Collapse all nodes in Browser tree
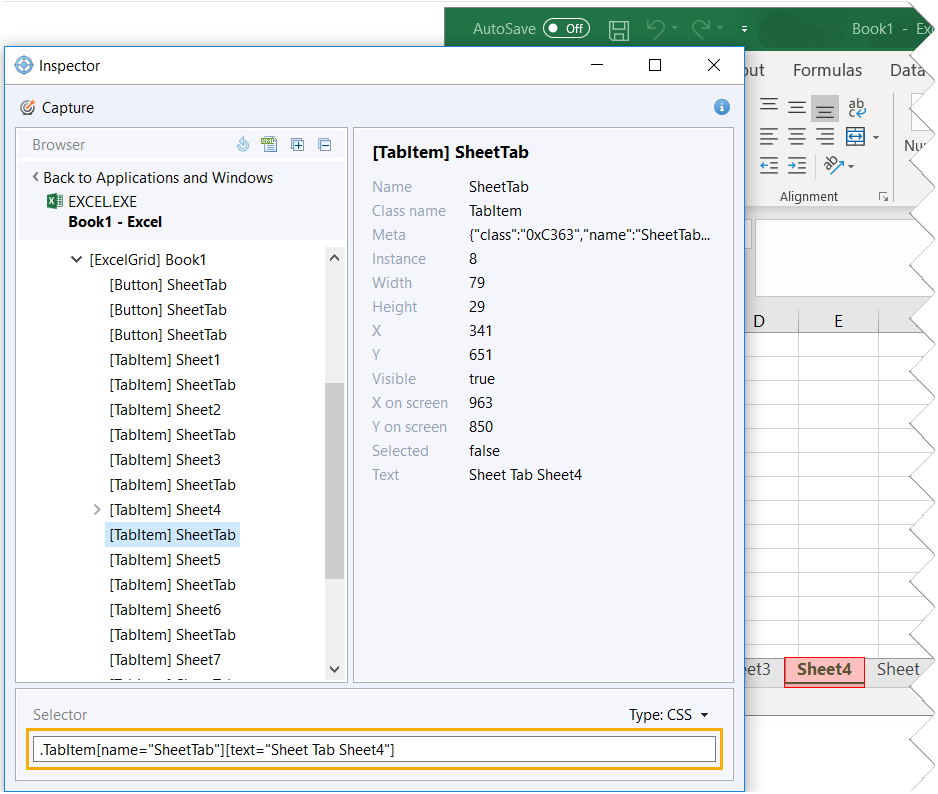The width and height of the screenshot is (938, 794). (324, 144)
